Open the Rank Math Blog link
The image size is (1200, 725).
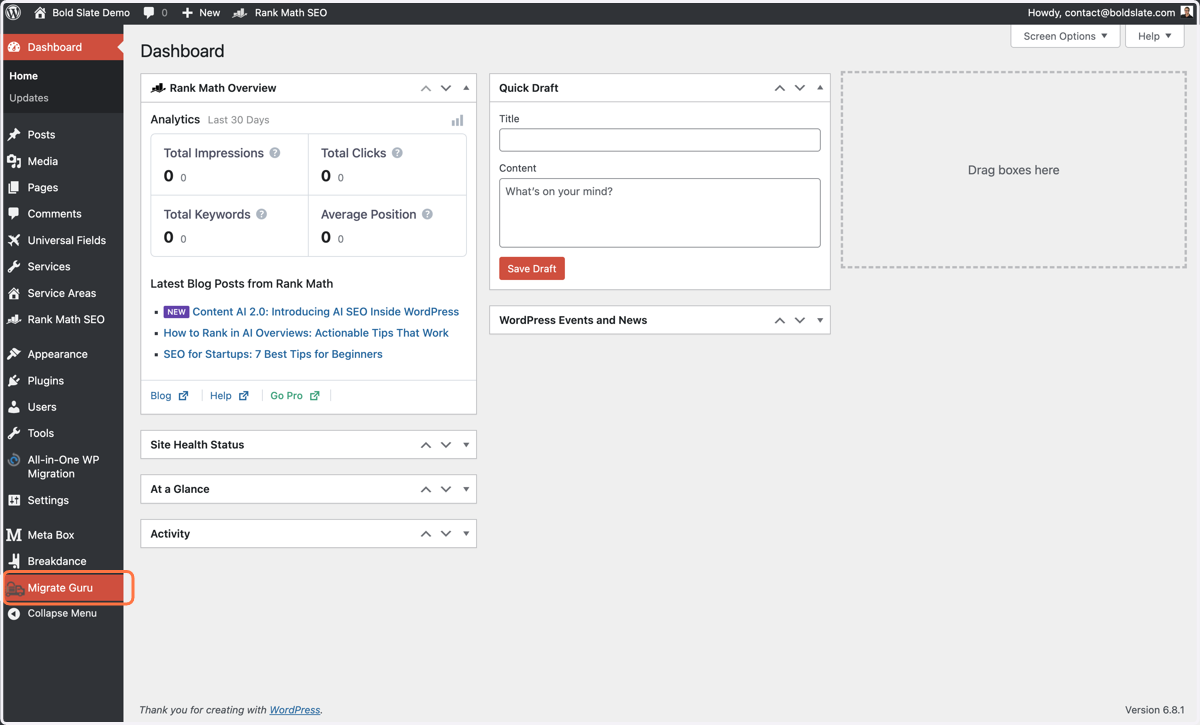pyautogui.click(x=169, y=396)
